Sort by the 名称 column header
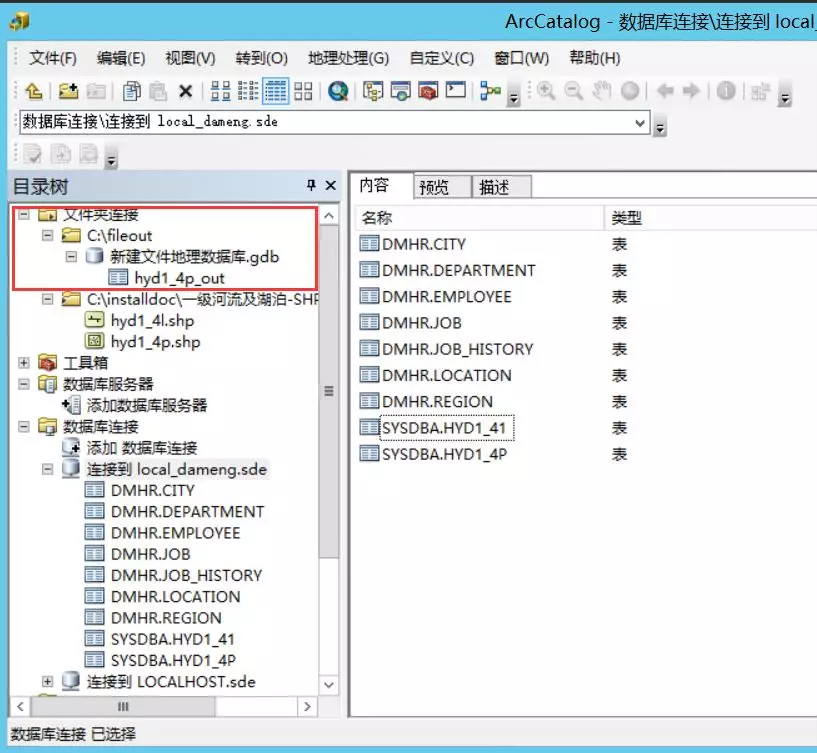817x753 pixels. pos(479,218)
